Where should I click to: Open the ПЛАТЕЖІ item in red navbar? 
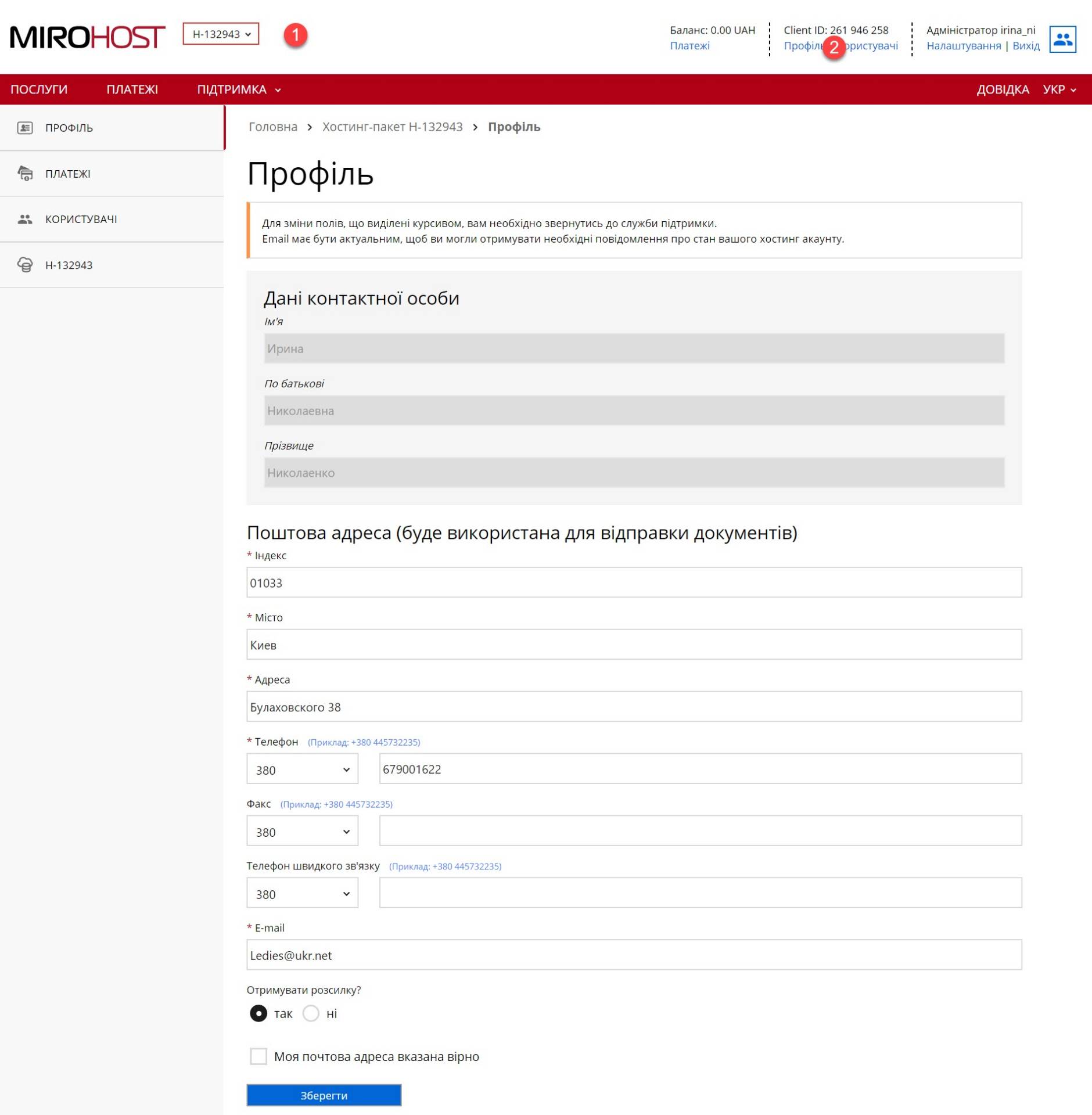coord(132,89)
